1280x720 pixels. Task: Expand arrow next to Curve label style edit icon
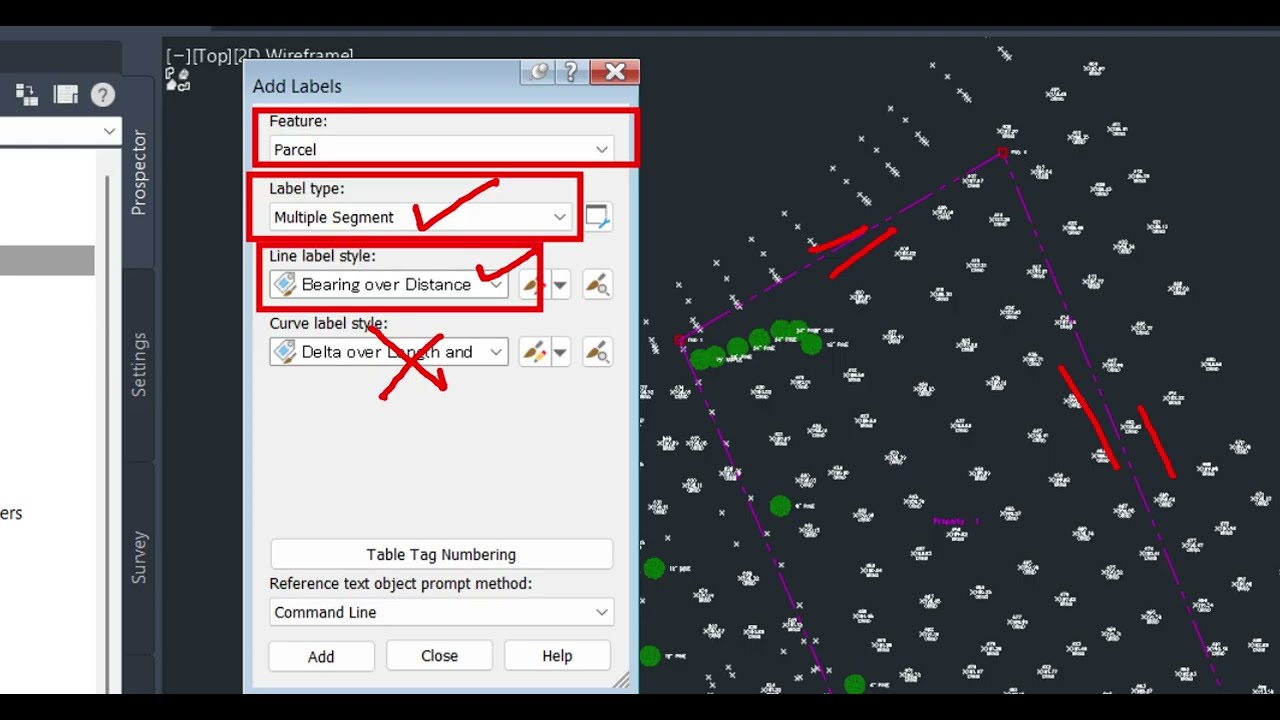pyautogui.click(x=560, y=352)
